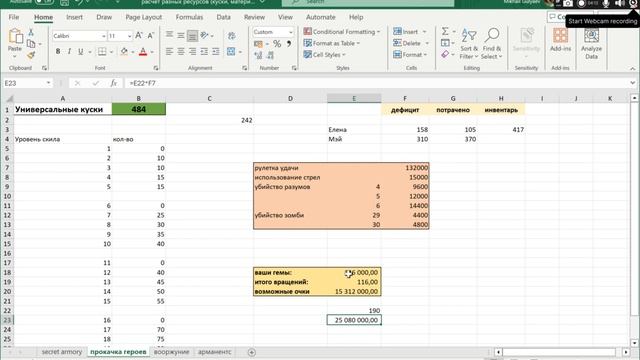Select column E header

(354, 98)
